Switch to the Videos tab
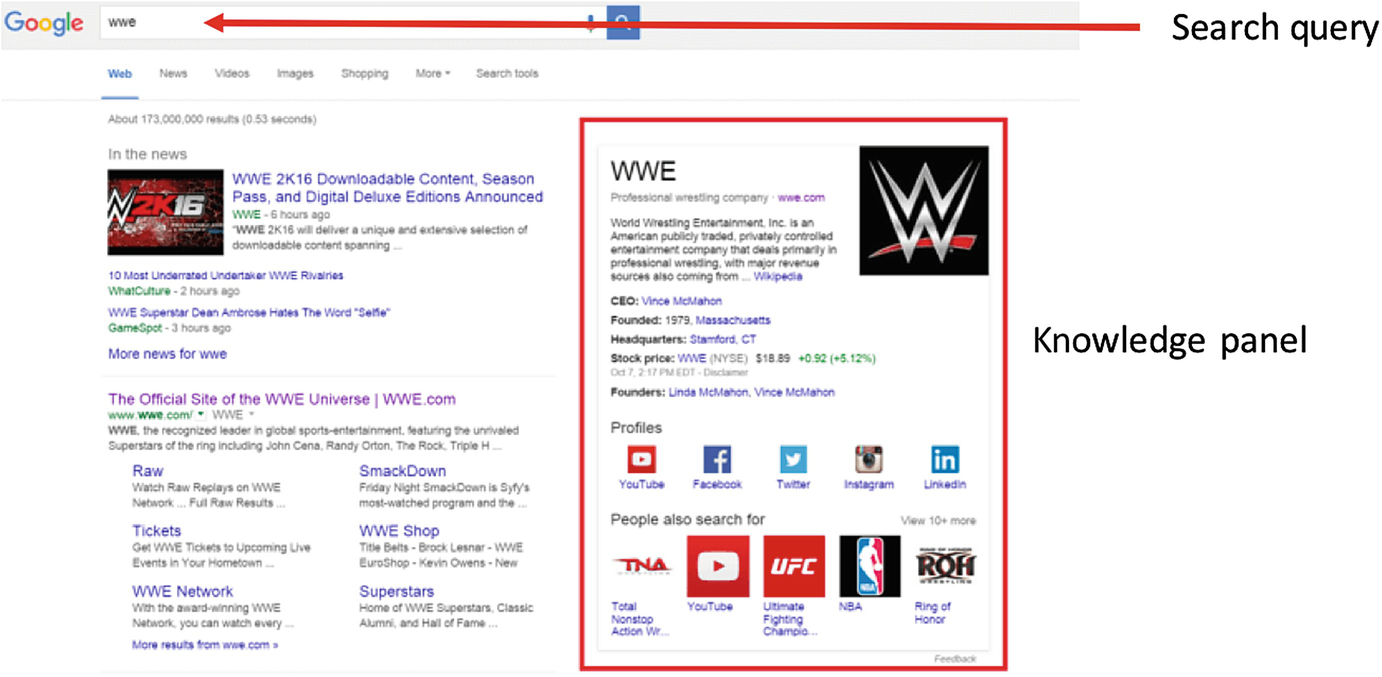The width and height of the screenshot is (1382, 677). pyautogui.click(x=232, y=74)
